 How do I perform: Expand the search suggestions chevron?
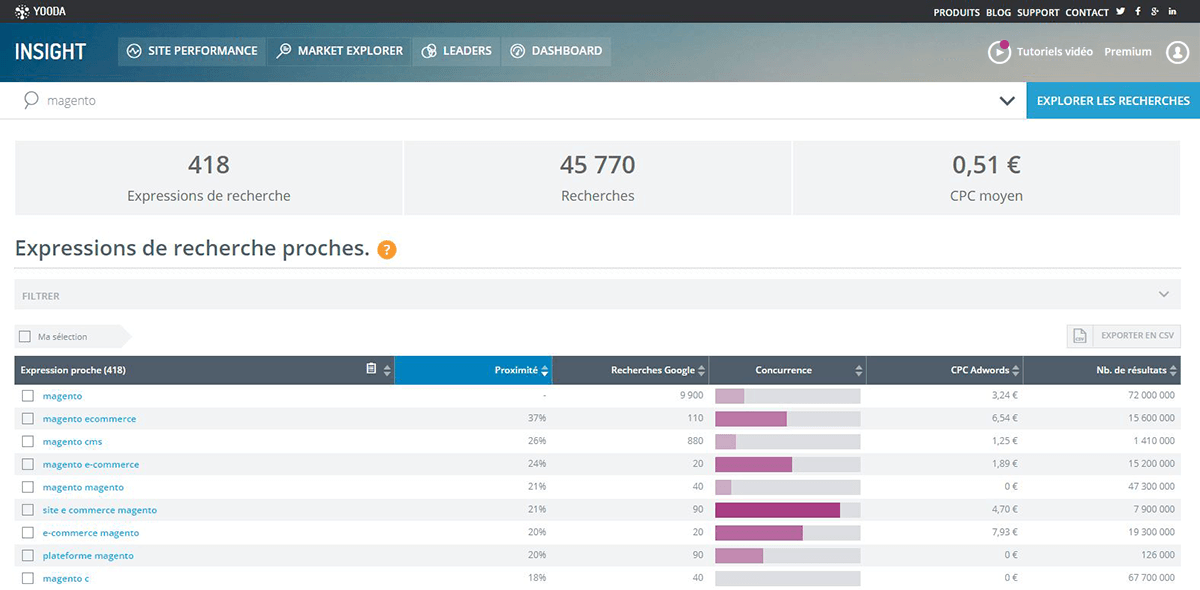(x=1006, y=101)
